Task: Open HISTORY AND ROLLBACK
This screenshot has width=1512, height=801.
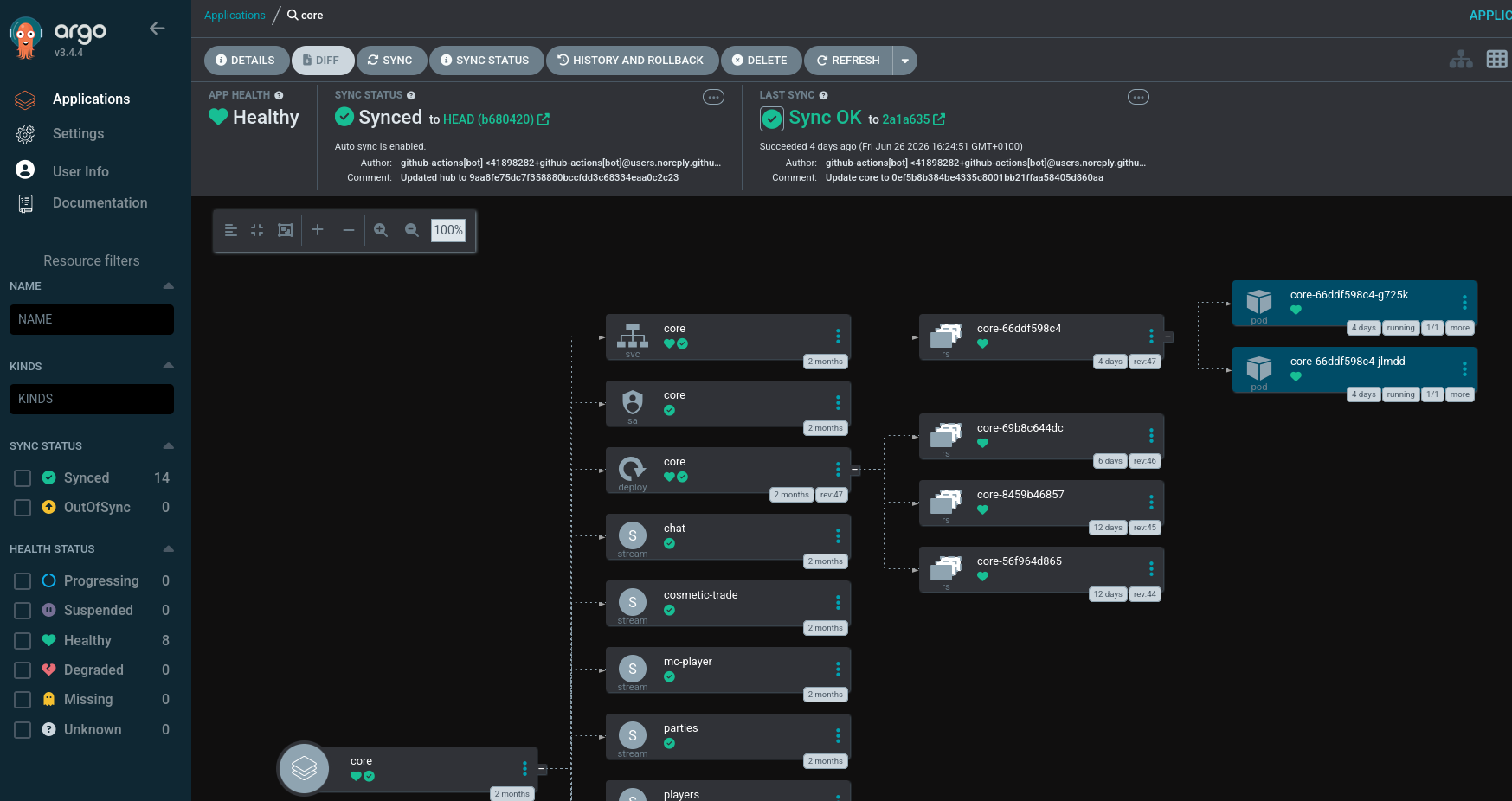Action: [632, 61]
